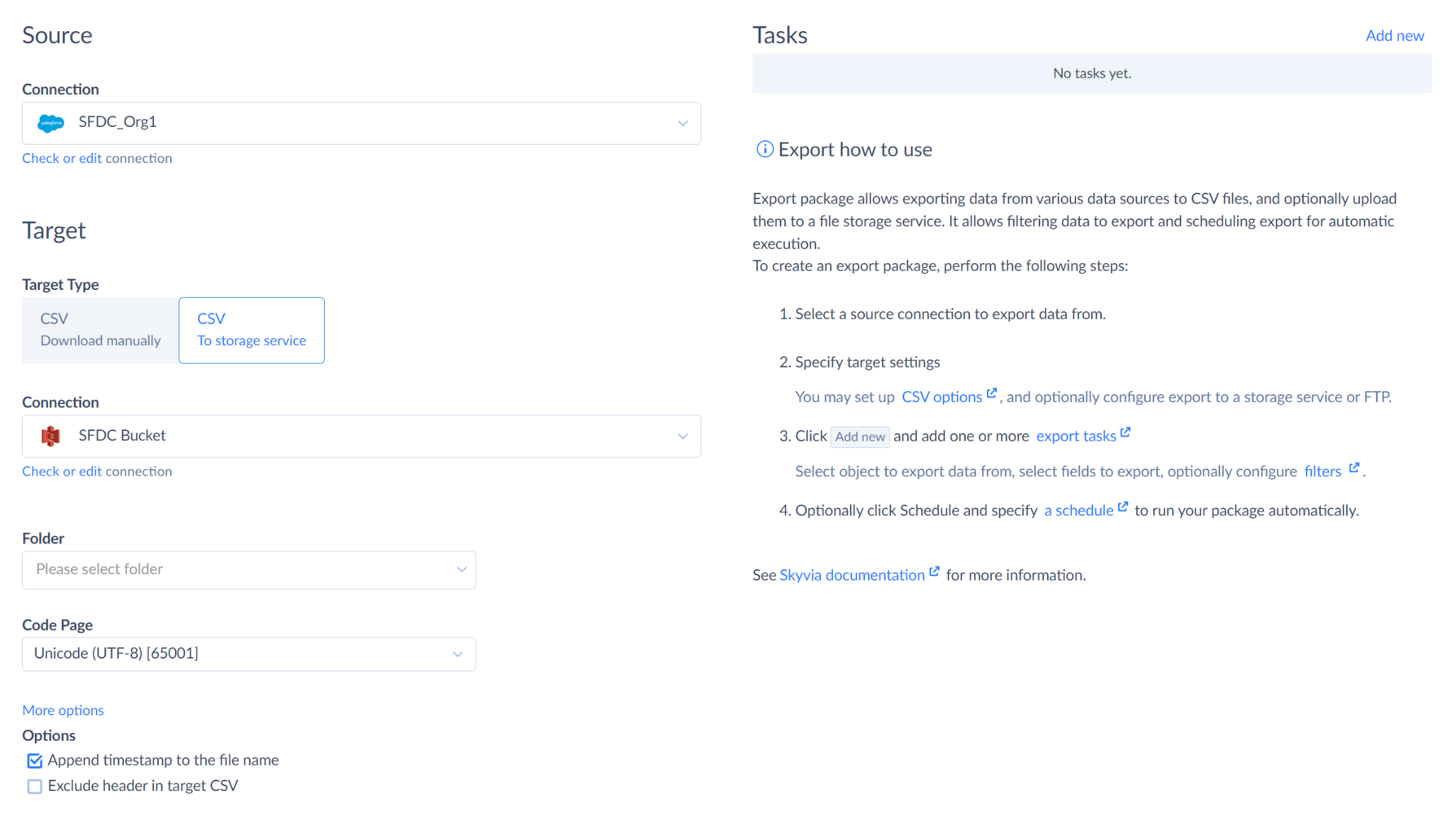Select CSV Download manually target type
This screenshot has width=1452, height=840.
tap(100, 330)
